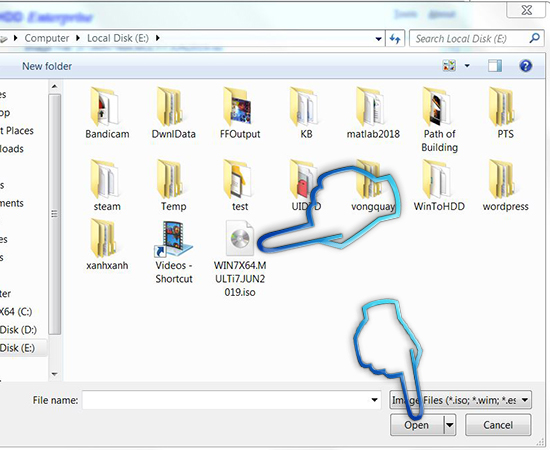Screen dimensions: 550x450
Task: Click the refresh address bar button
Action: (395, 38)
